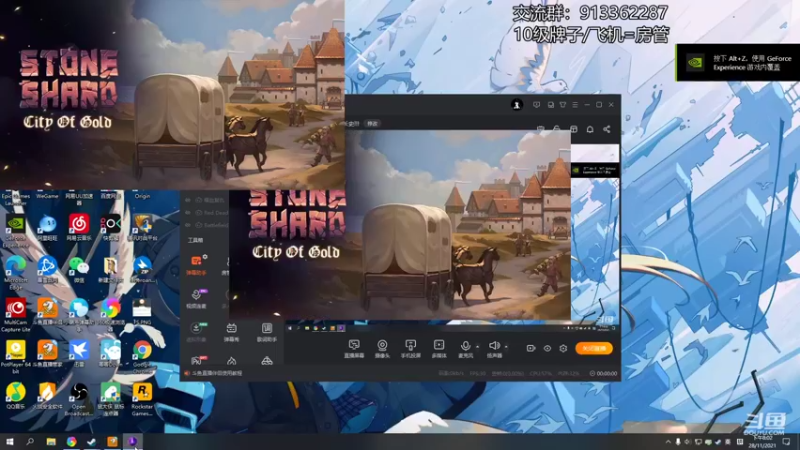Open the Windows Start menu
The height and width of the screenshot is (450, 800).
(x=9, y=442)
